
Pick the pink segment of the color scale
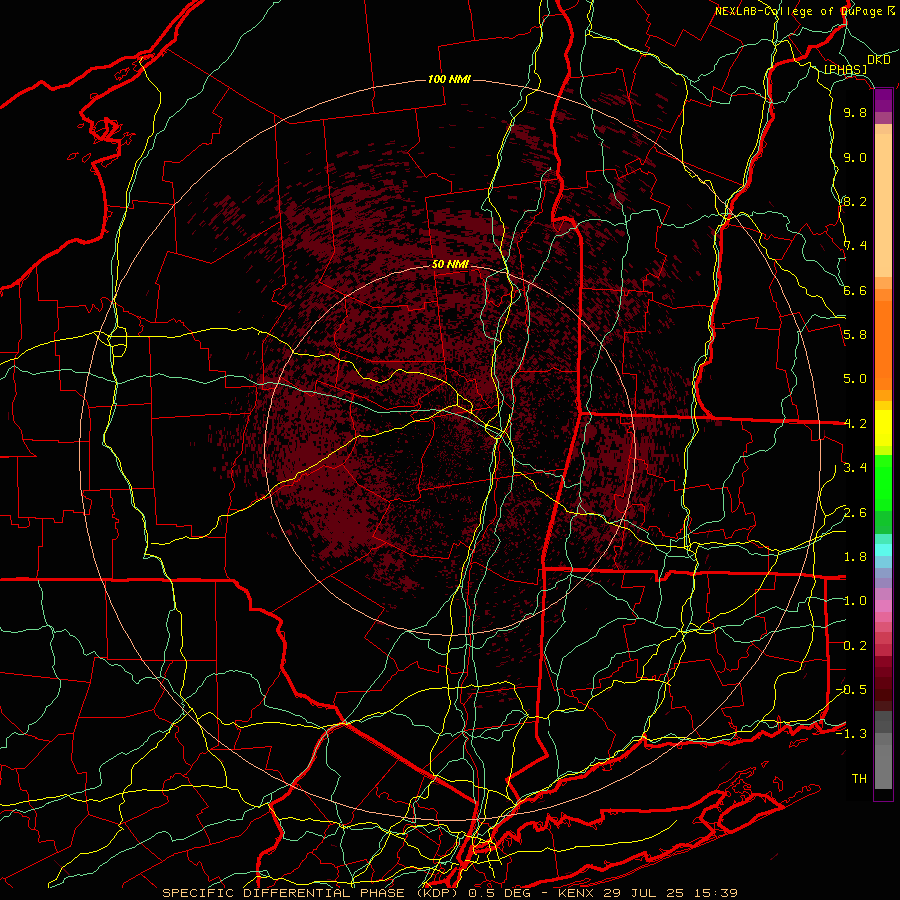[x=883, y=606]
